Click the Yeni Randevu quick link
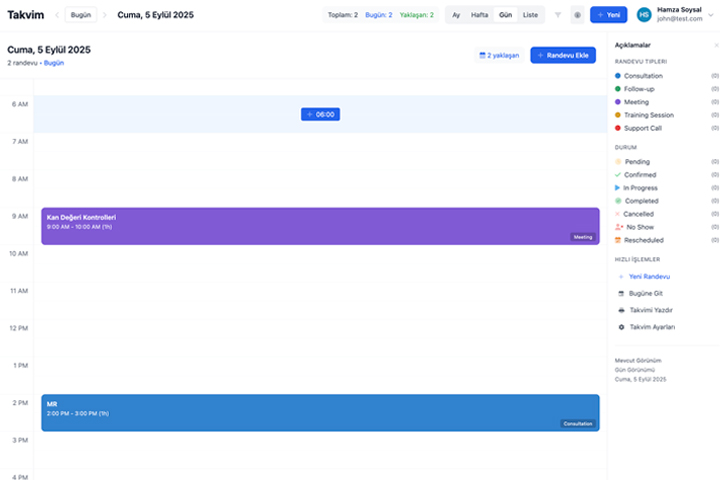The image size is (720, 480). (648, 276)
